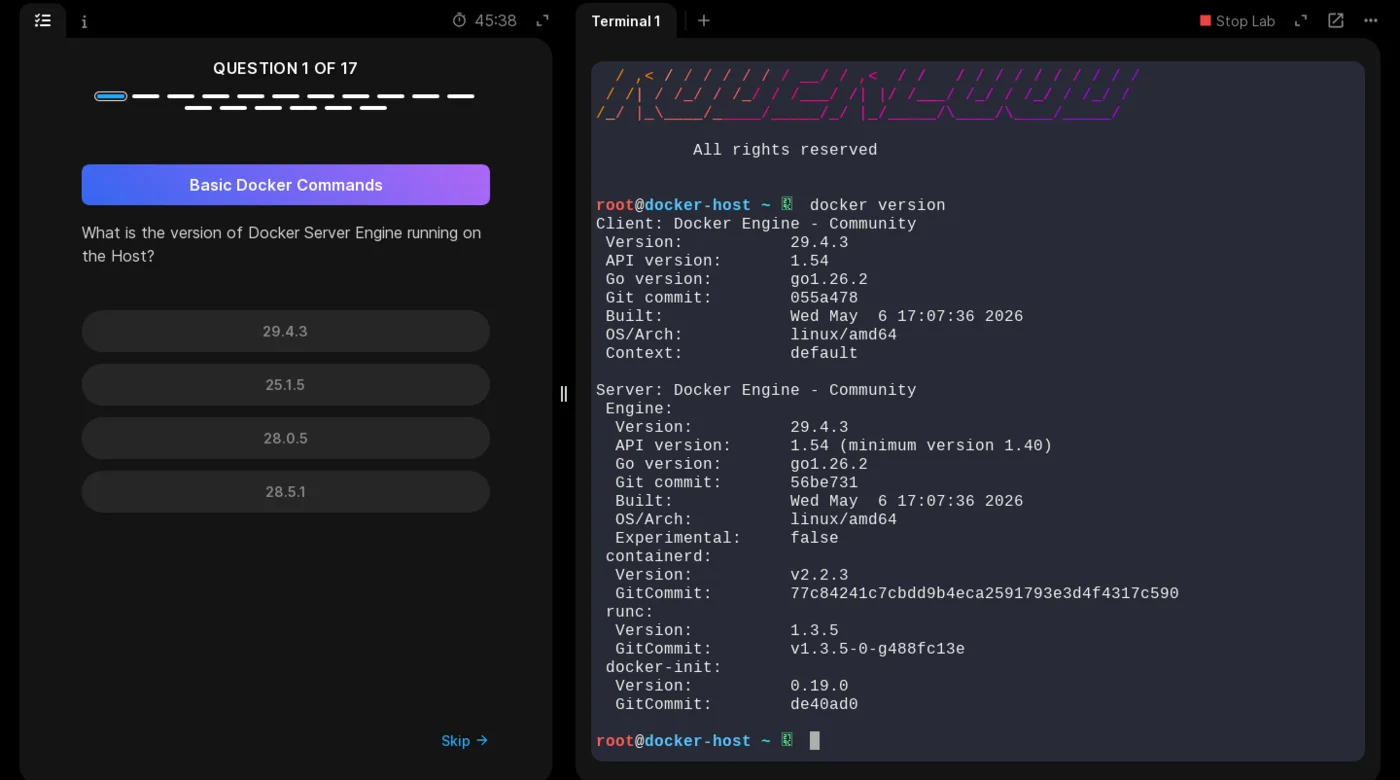Click the Client Git commit 055a478
Viewport: 1400px width, 780px height.
pyautogui.click(x=824, y=298)
